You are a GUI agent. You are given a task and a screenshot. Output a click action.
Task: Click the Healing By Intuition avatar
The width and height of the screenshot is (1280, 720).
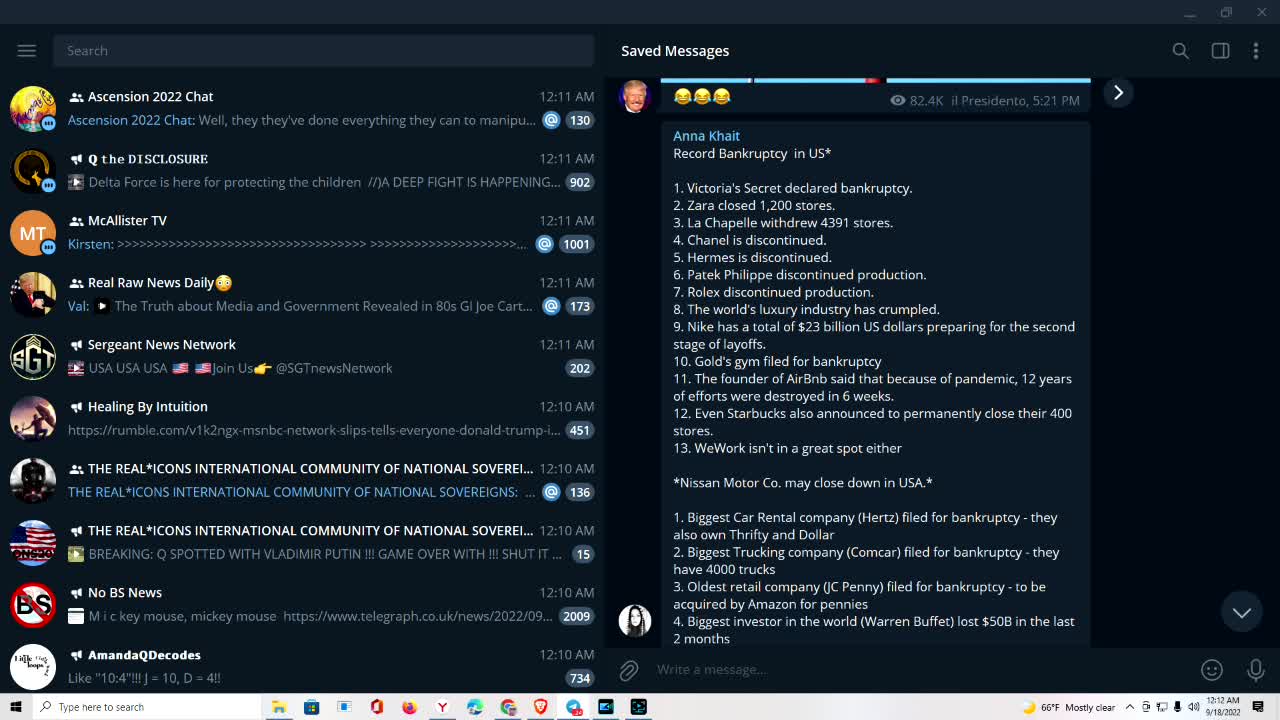point(33,418)
